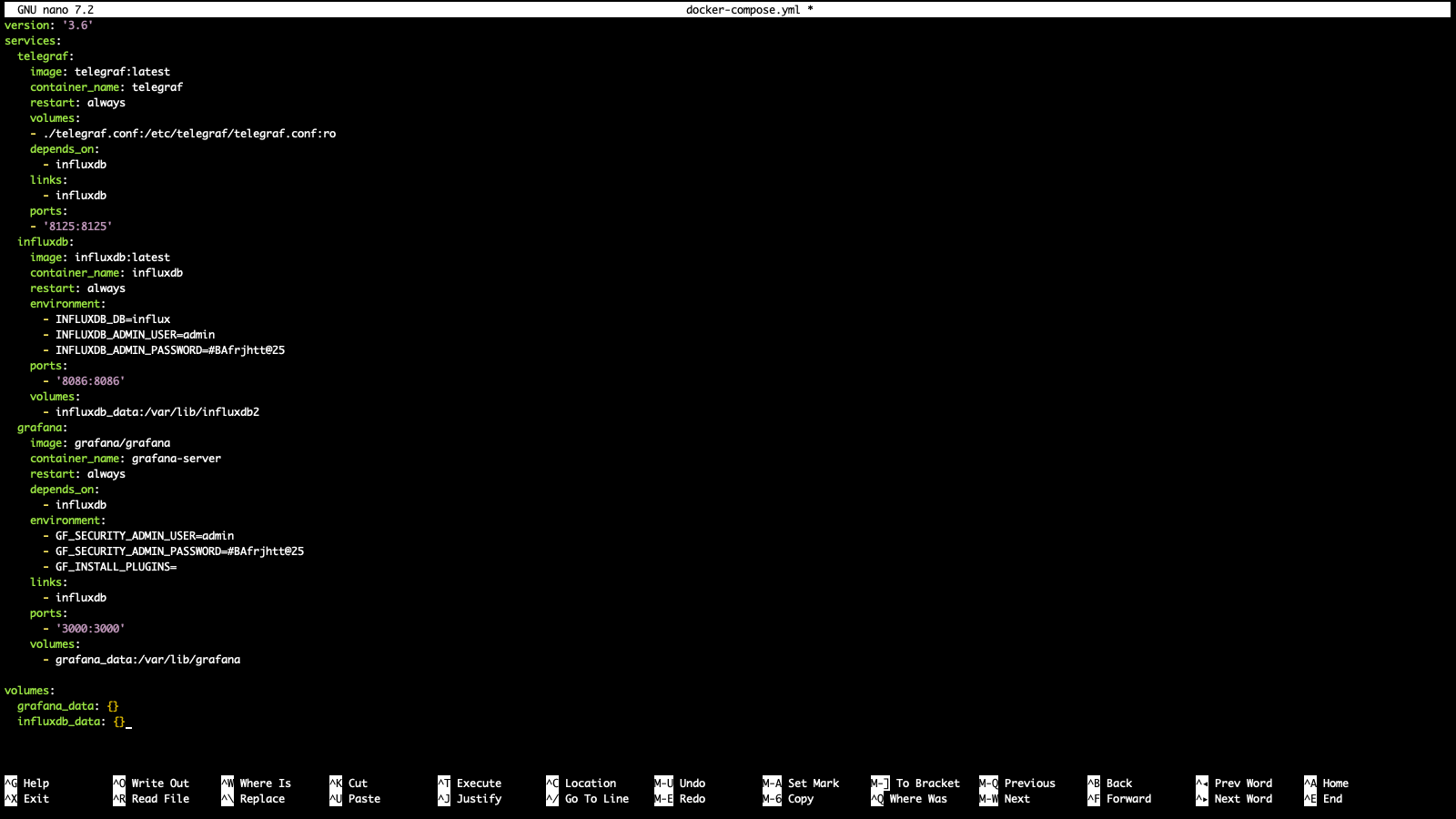Click influxdb_data:/var/lib/influxdb2 volume line
Screen dimensions: 1456x819
pyautogui.click(x=151, y=412)
